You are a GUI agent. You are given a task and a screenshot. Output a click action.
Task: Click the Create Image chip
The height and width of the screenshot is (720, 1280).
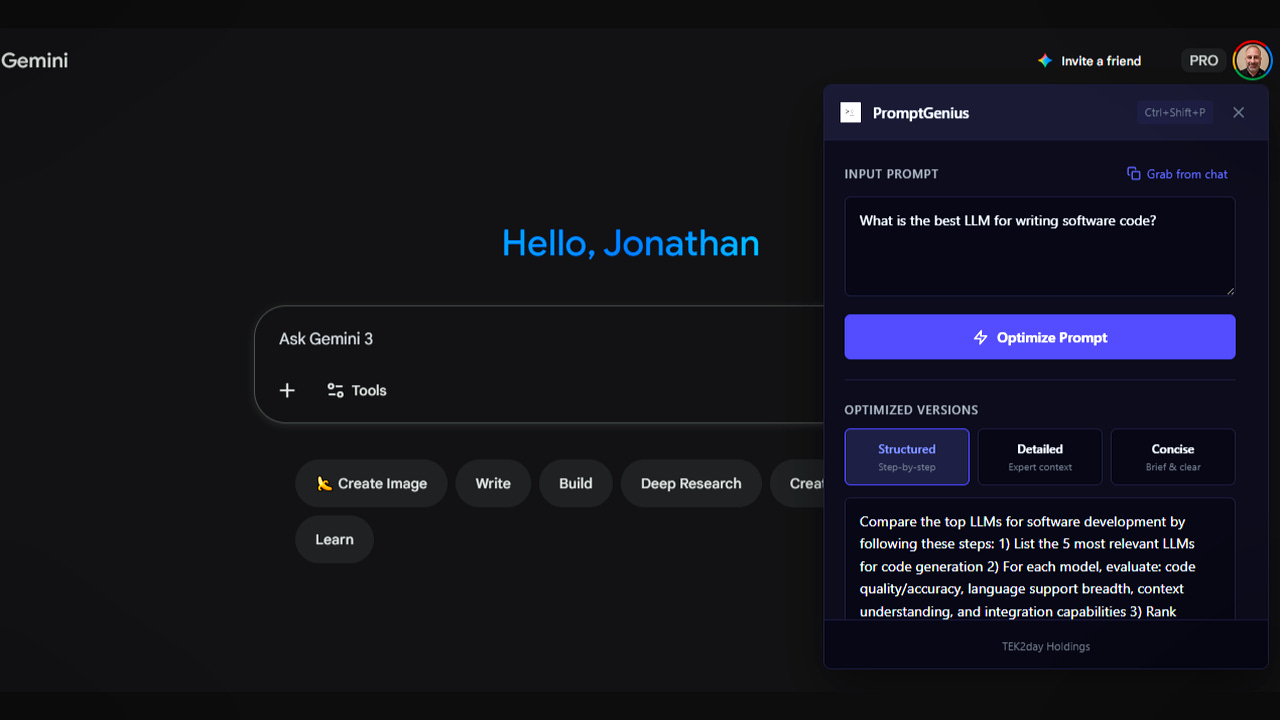(371, 483)
